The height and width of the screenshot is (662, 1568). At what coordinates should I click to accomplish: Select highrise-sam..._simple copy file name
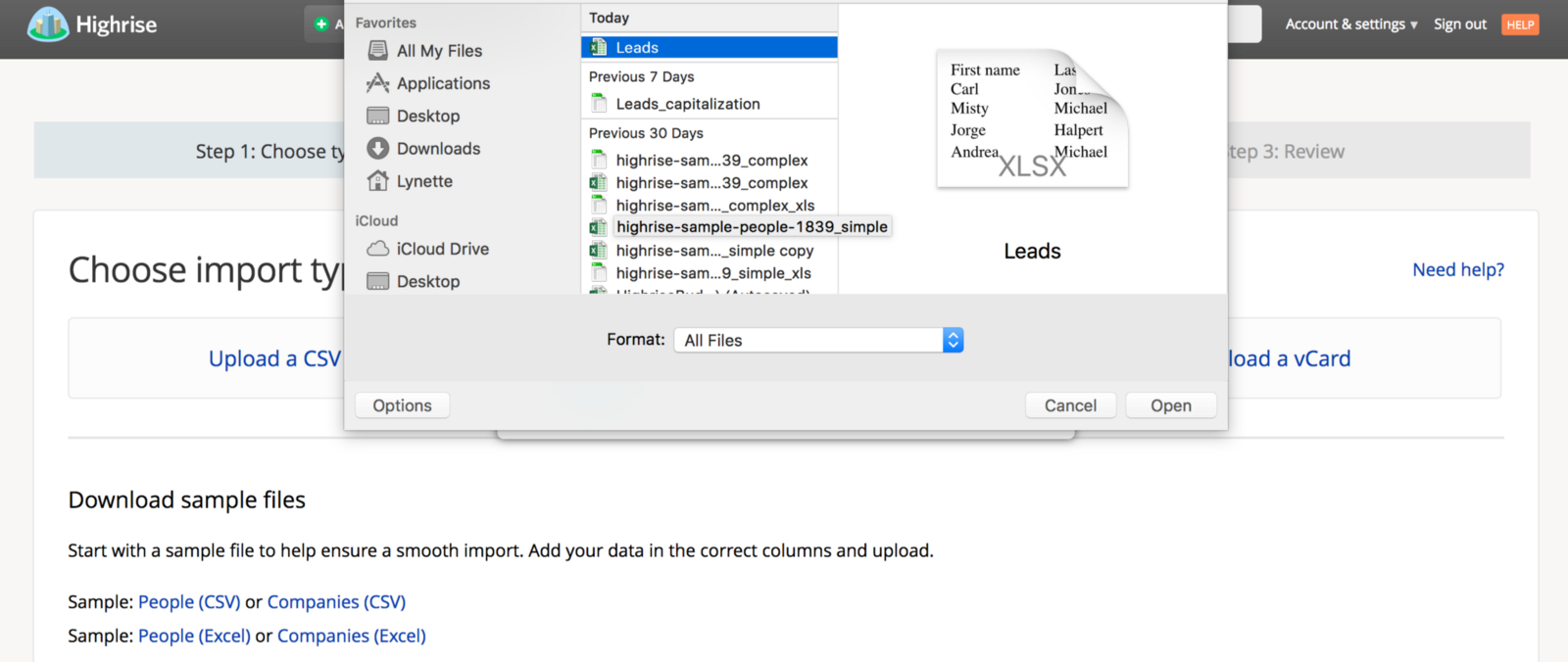coord(714,251)
